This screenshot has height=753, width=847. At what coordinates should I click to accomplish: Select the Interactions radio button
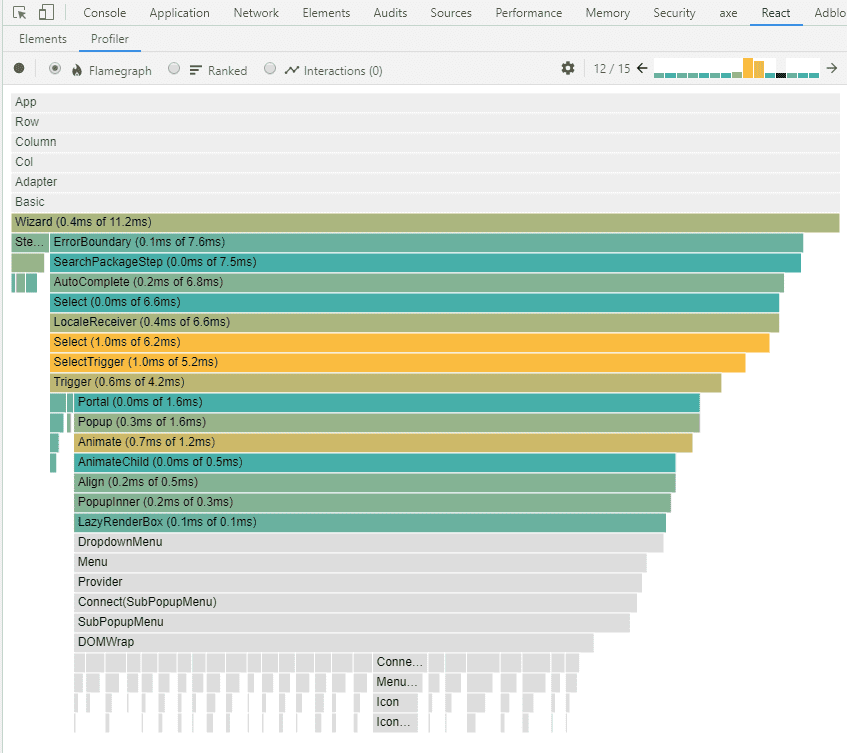click(x=270, y=69)
